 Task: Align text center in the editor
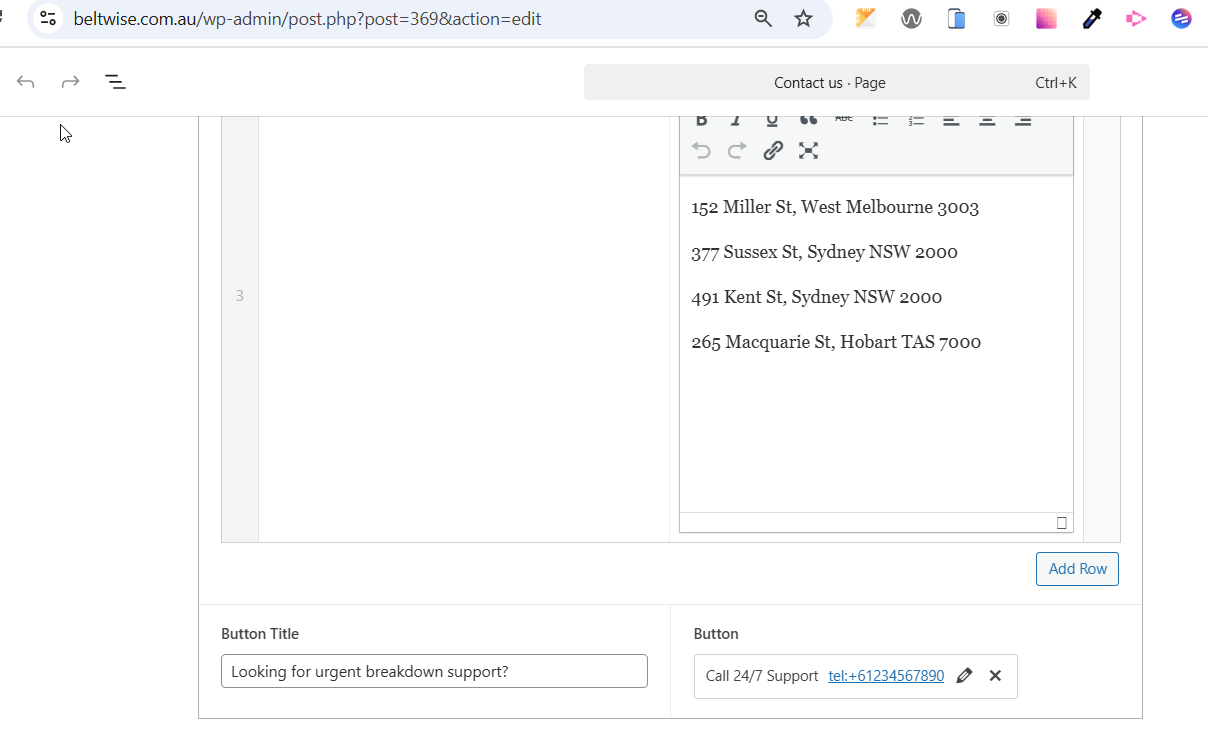[x=987, y=120]
